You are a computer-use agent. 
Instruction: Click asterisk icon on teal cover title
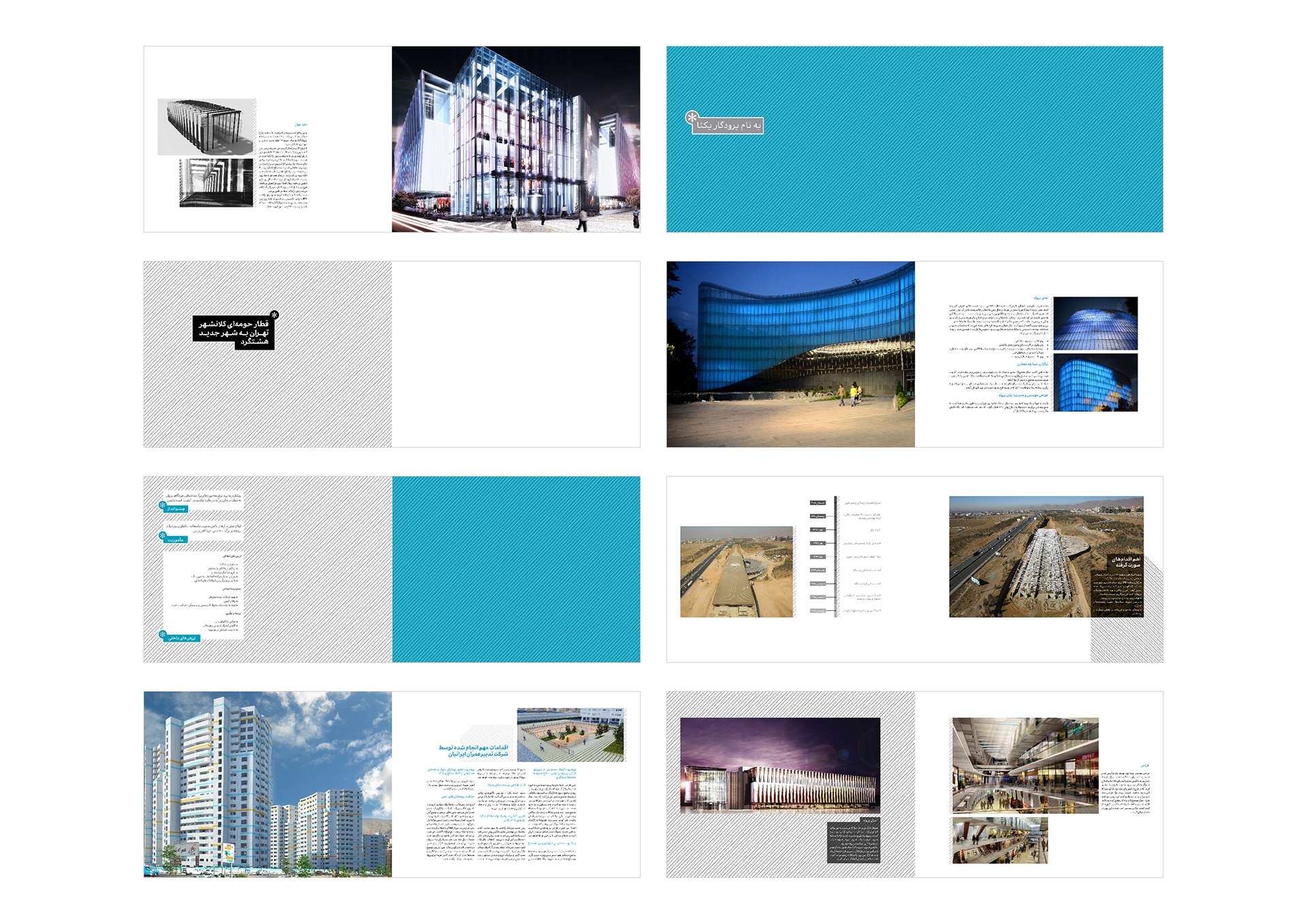click(692, 118)
